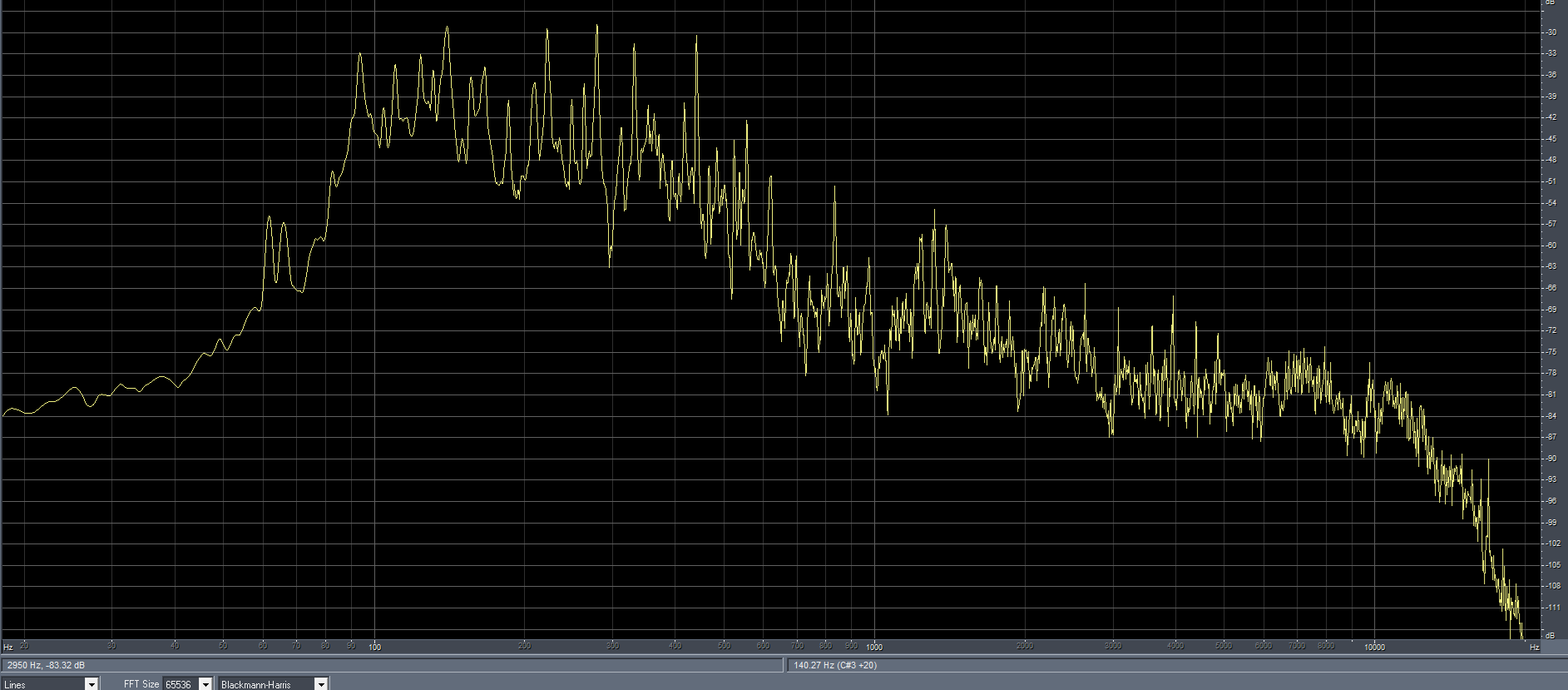Click the 500 label on the Hz axis
This screenshot has width=1568, height=690.
(725, 646)
